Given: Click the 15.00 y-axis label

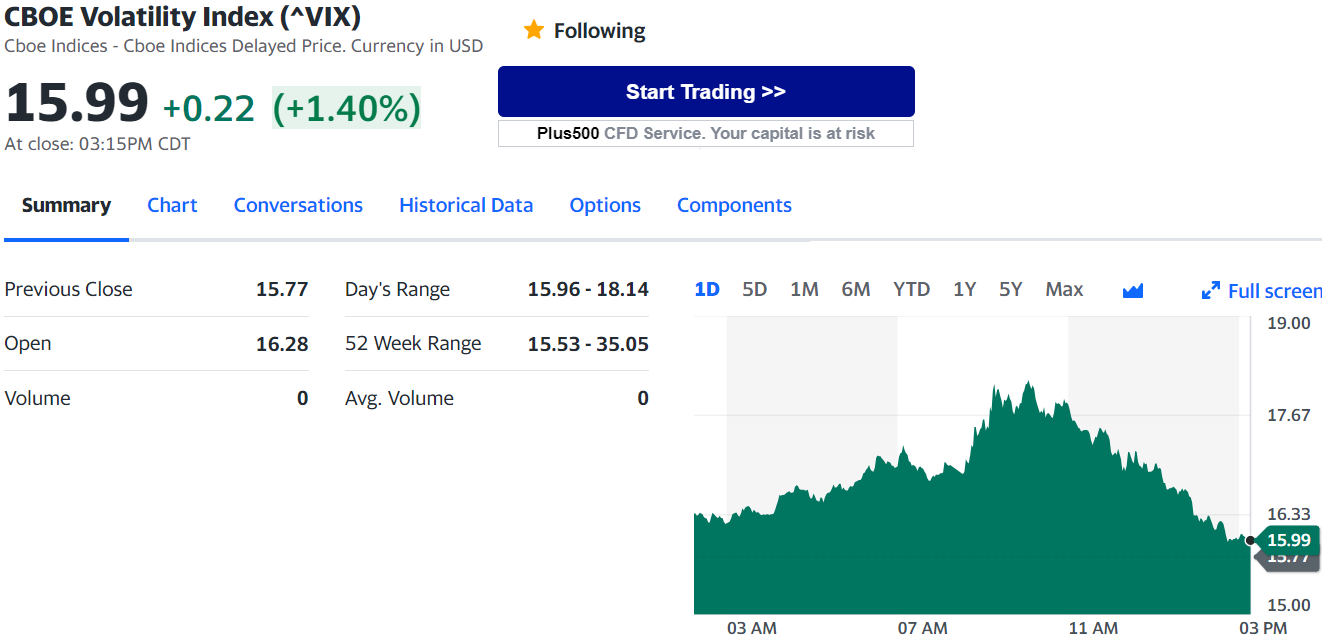Looking at the screenshot, I should pos(1288,604).
